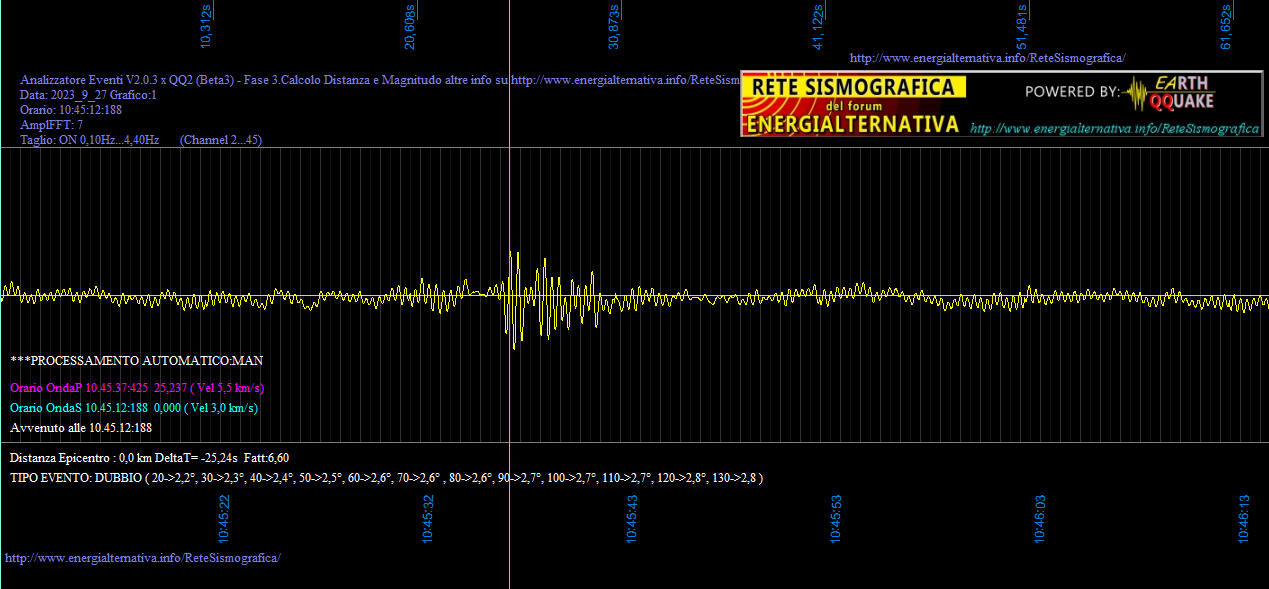Select the Orario: 10:45:12:188 header line
The height and width of the screenshot is (589, 1269).
[x=71, y=110]
